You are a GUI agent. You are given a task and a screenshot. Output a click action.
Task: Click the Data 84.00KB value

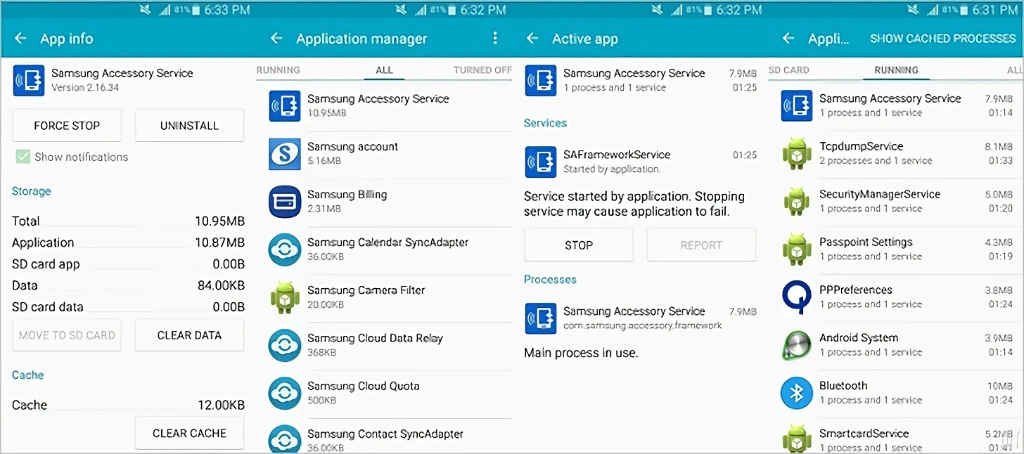pos(221,285)
